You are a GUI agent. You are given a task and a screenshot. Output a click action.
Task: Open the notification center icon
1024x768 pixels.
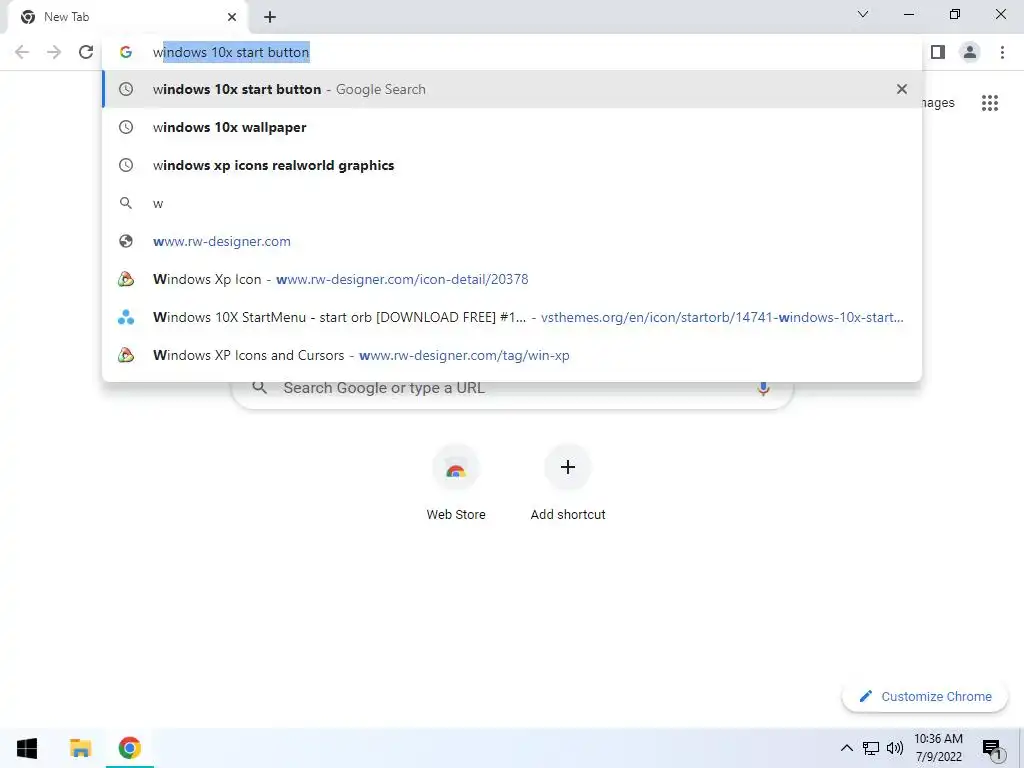pyautogui.click(x=993, y=750)
